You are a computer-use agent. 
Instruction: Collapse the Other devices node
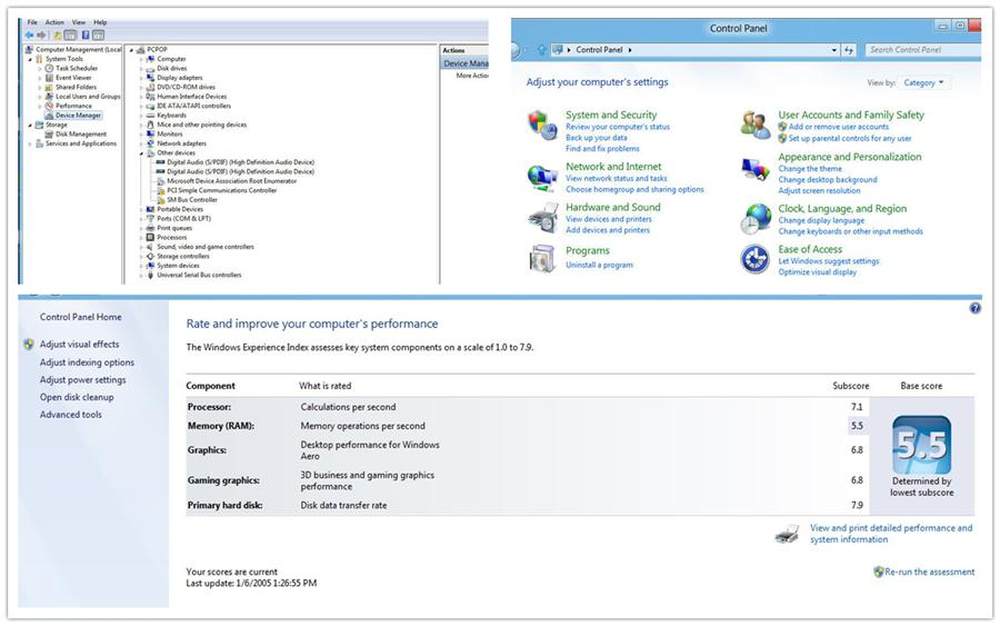click(141, 153)
